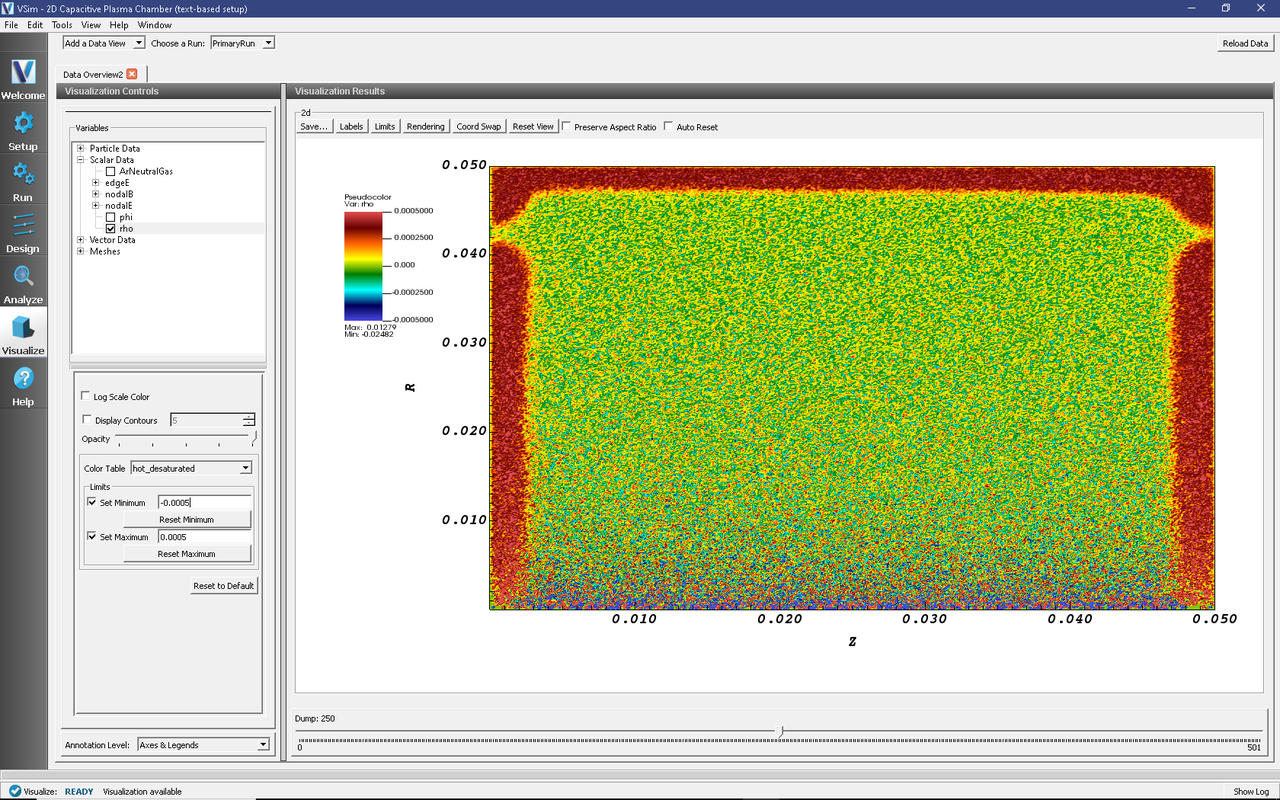Uncheck the rho variable checkbox
The width and height of the screenshot is (1280, 800).
pyautogui.click(x=111, y=229)
